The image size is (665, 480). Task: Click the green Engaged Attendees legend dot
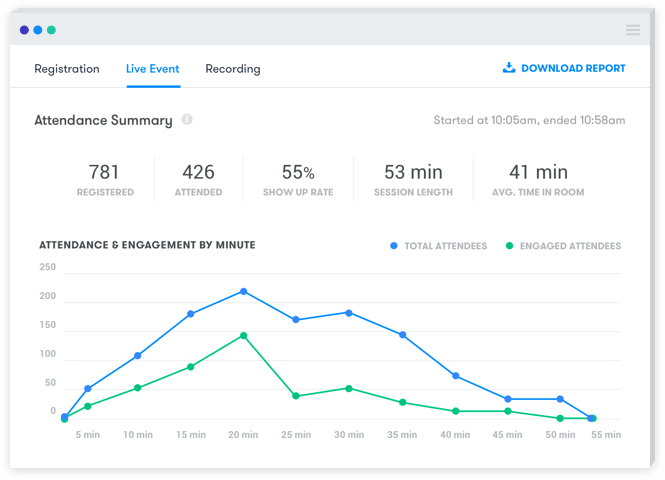click(x=510, y=246)
